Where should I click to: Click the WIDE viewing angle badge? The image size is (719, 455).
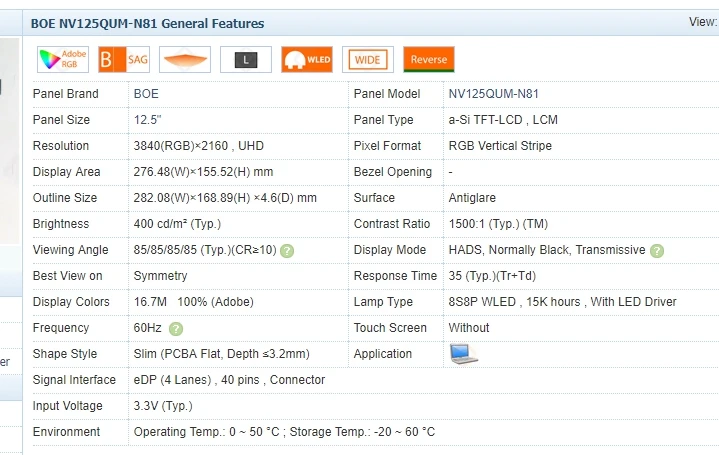tap(367, 59)
